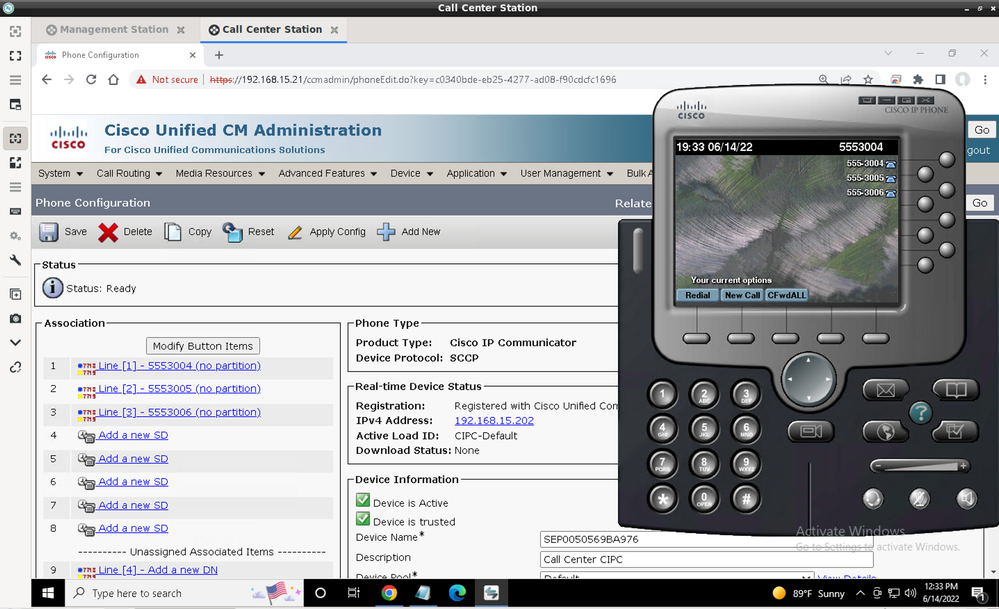Open the Application menu dropdown

click(477, 173)
